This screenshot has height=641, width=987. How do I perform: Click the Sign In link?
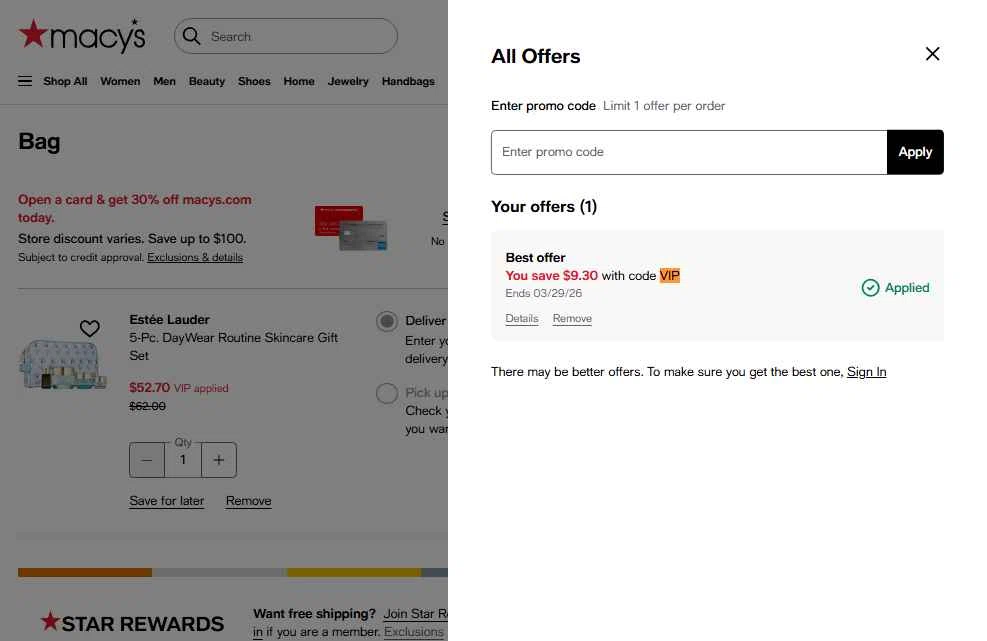click(866, 372)
